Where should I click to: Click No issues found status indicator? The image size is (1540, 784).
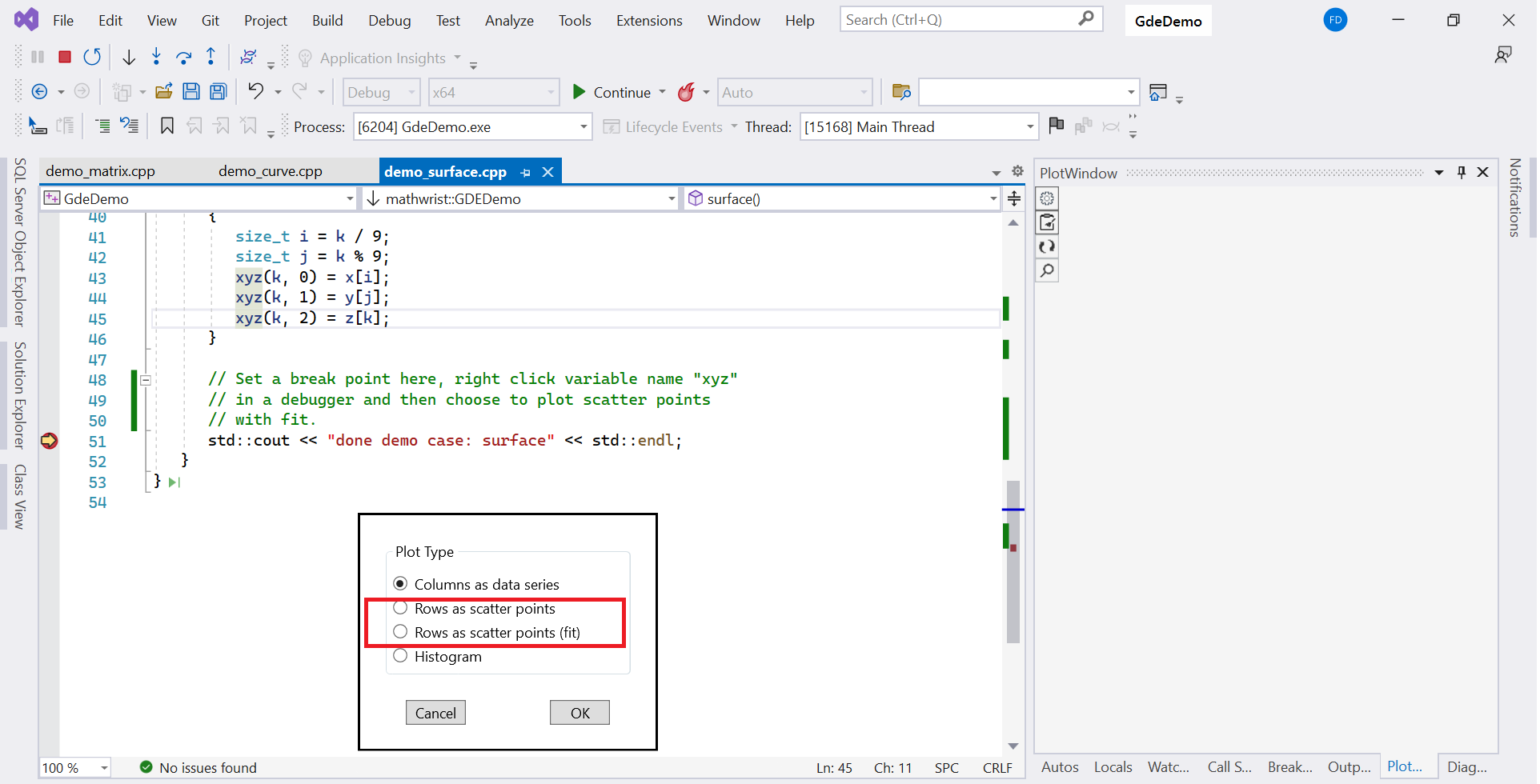pos(199,768)
